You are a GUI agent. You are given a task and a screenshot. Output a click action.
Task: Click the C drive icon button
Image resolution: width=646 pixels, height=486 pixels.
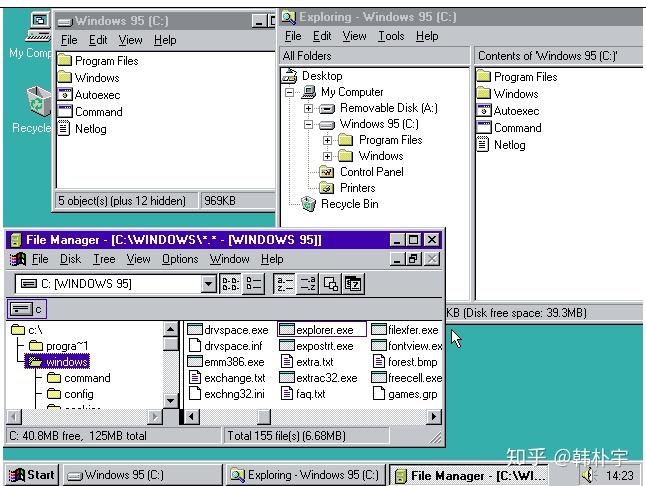27,309
